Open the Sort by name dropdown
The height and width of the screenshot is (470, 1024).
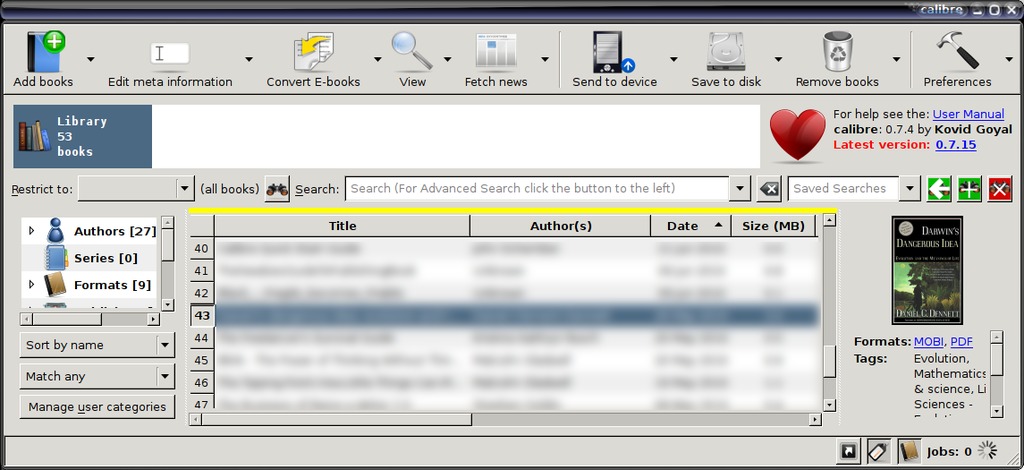click(x=96, y=345)
